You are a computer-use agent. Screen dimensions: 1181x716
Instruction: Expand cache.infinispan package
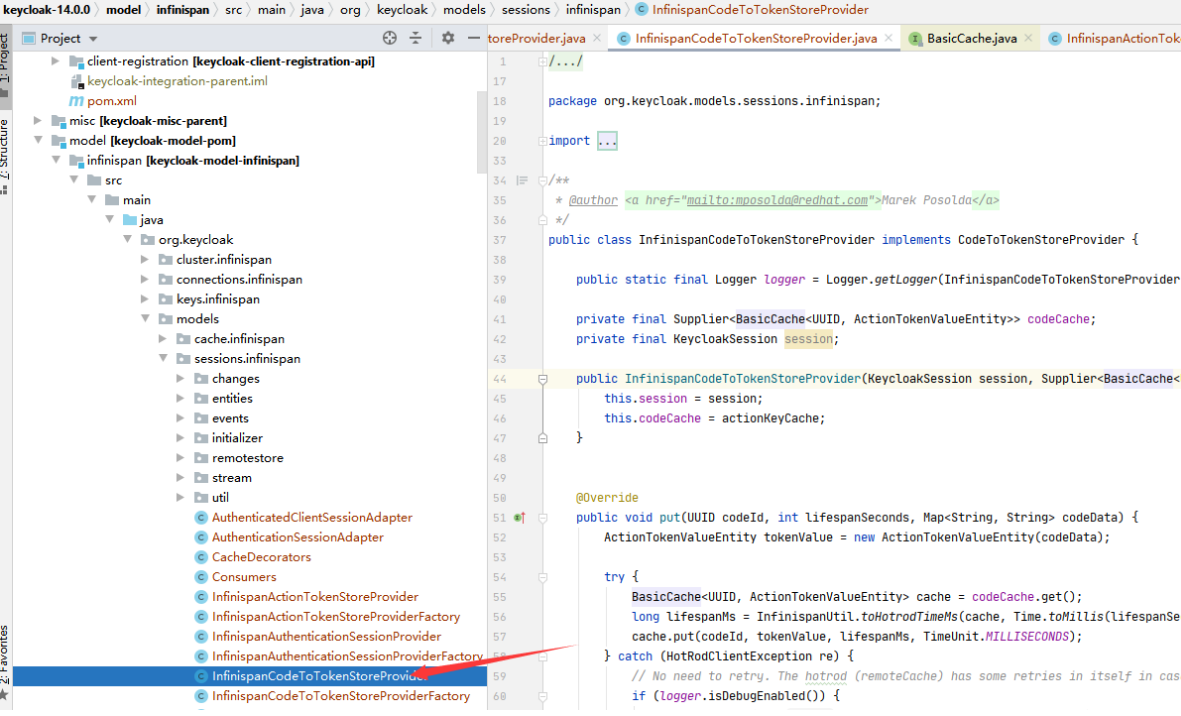163,339
